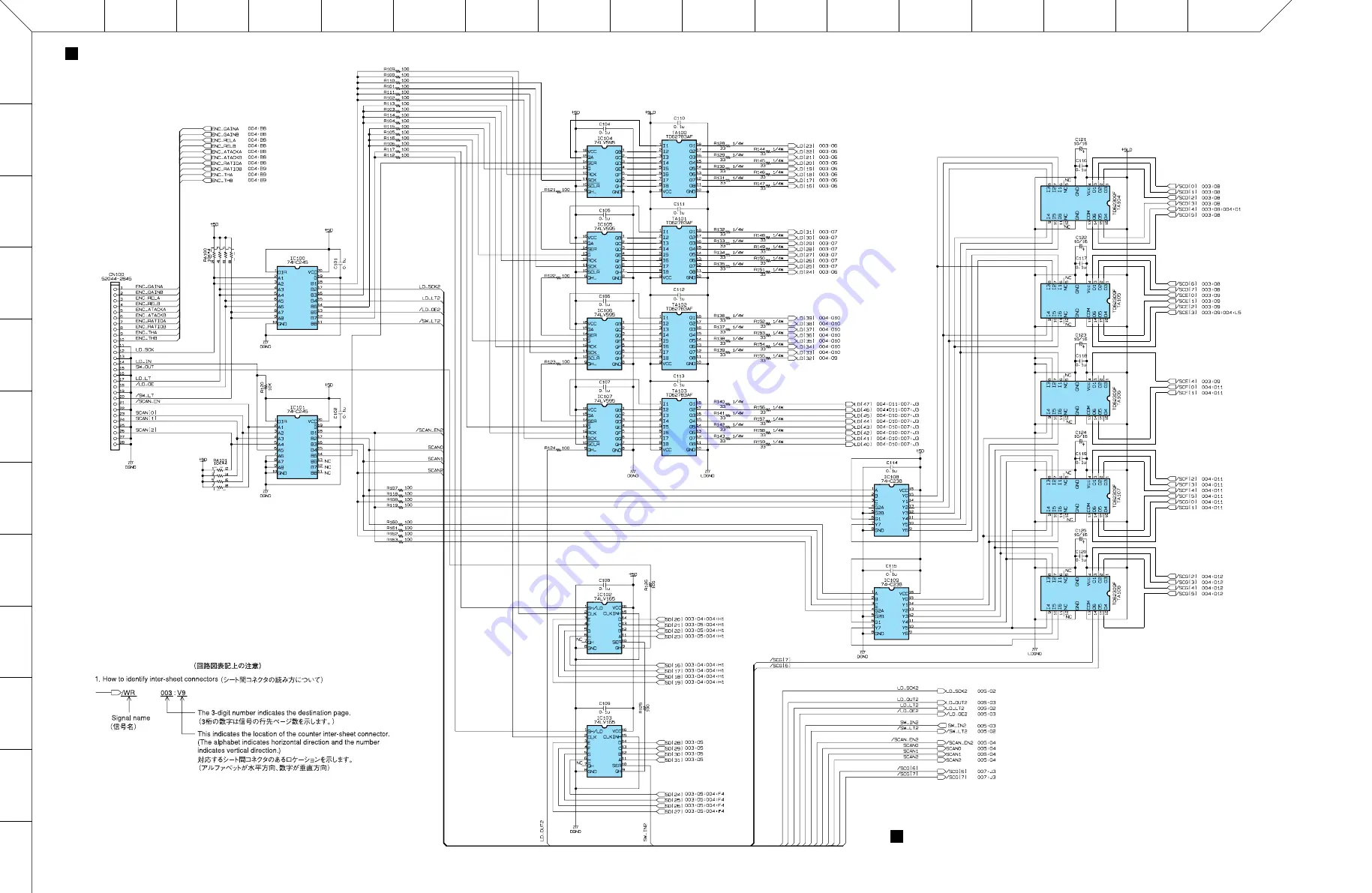Viewport: 1372px width, 893px height.
Task: Click the LD_SCK net label at CN100
Action: 145,350
